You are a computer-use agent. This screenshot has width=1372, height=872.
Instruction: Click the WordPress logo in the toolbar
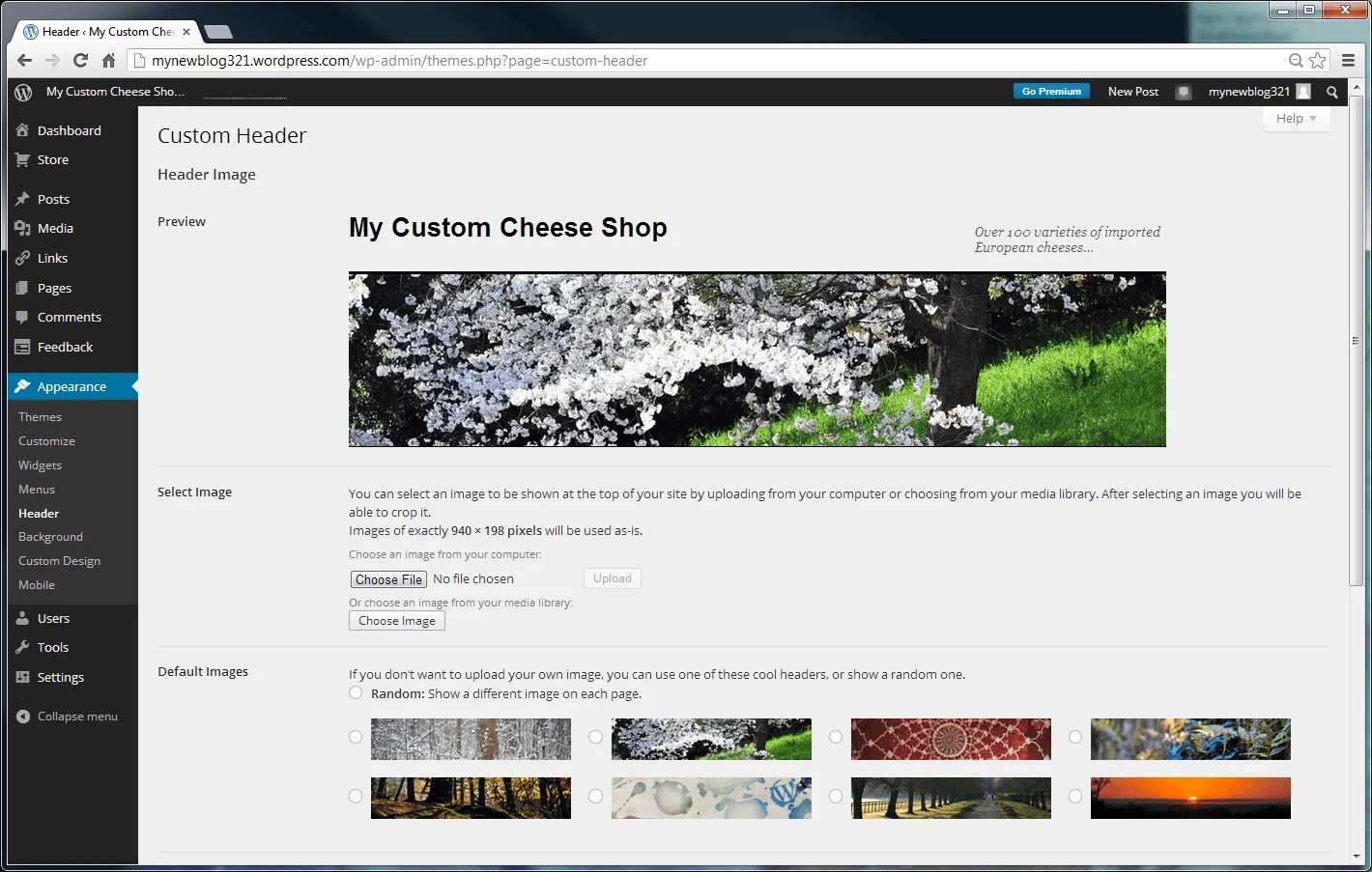[22, 92]
